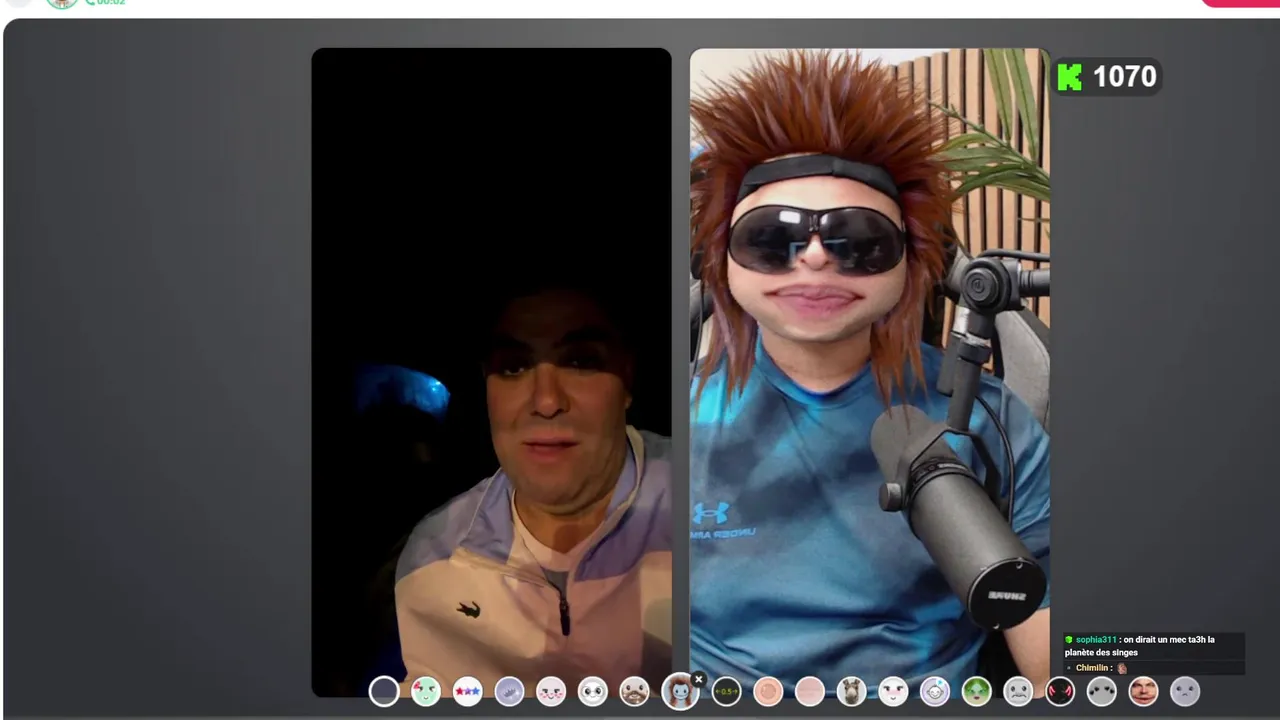Click the Kick viewer count 1070 badge

pos(1107,77)
